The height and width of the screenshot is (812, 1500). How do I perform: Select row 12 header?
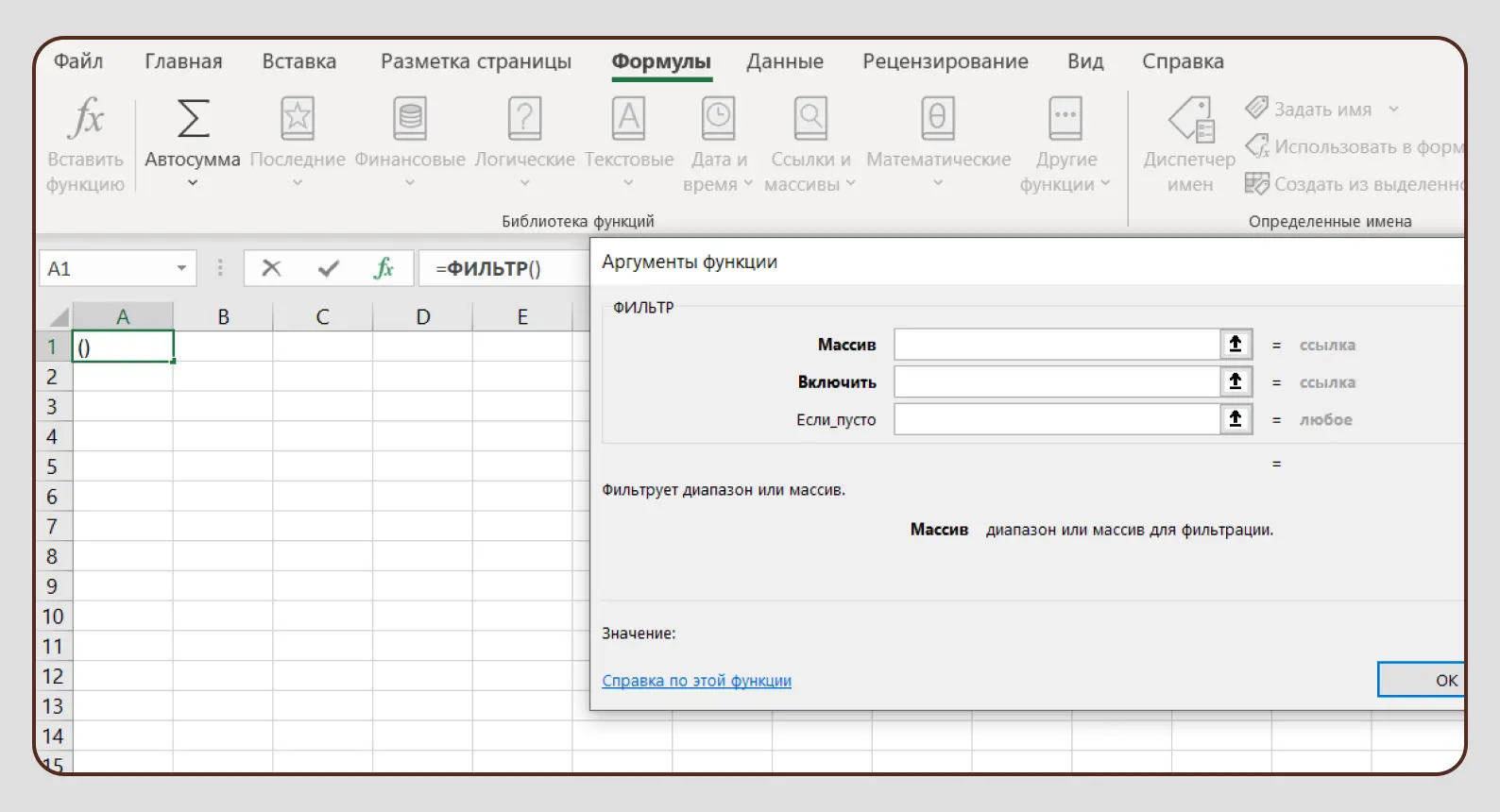(x=53, y=676)
